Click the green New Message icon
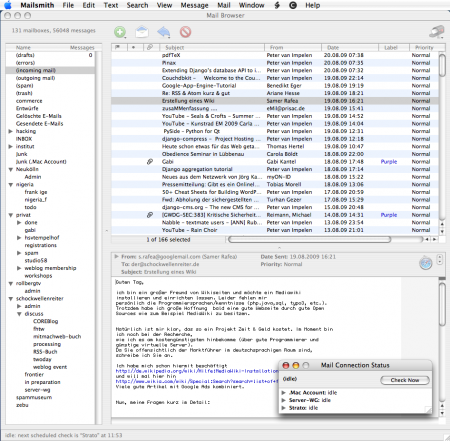The image size is (450, 441). [120, 32]
